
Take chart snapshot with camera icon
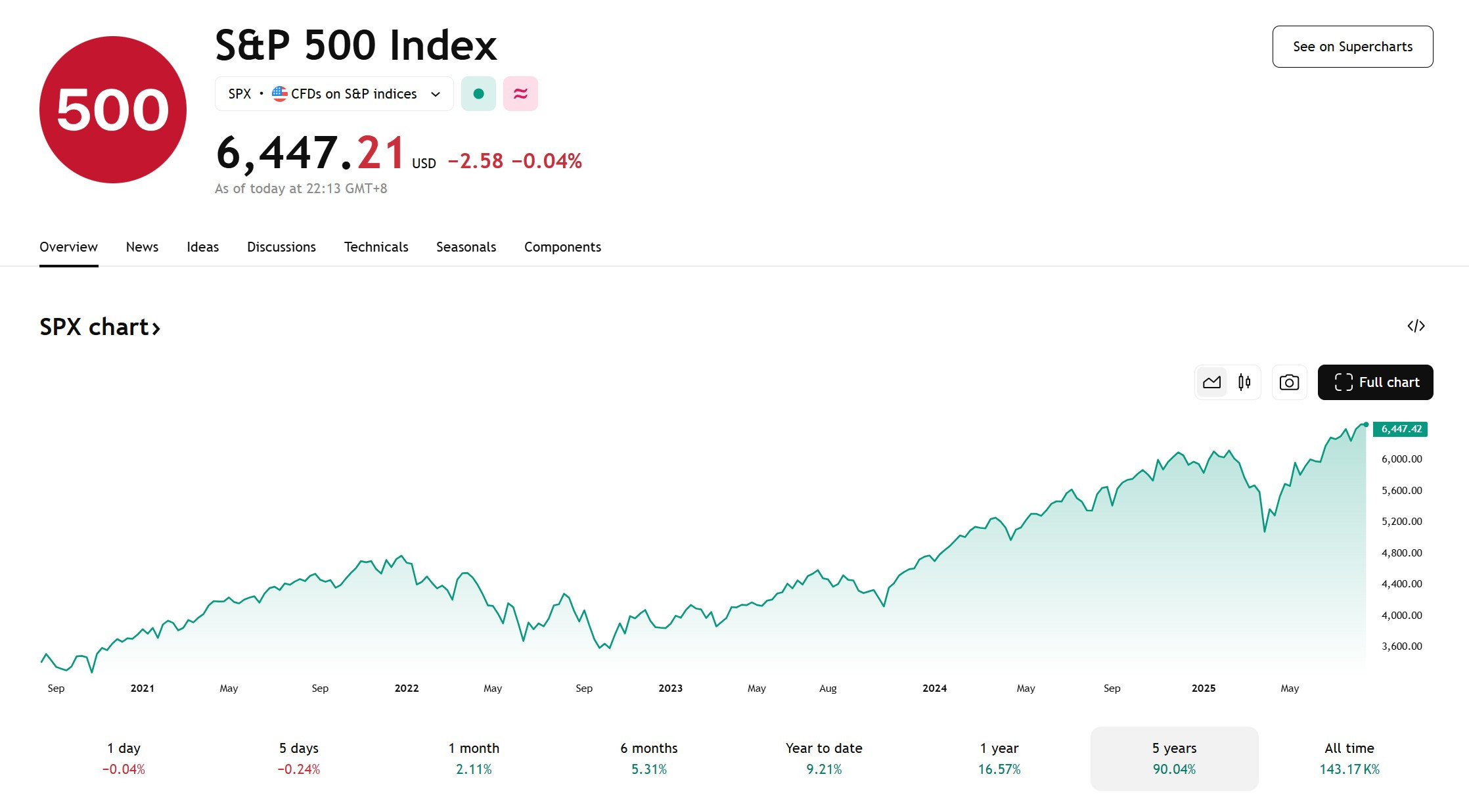[1289, 382]
